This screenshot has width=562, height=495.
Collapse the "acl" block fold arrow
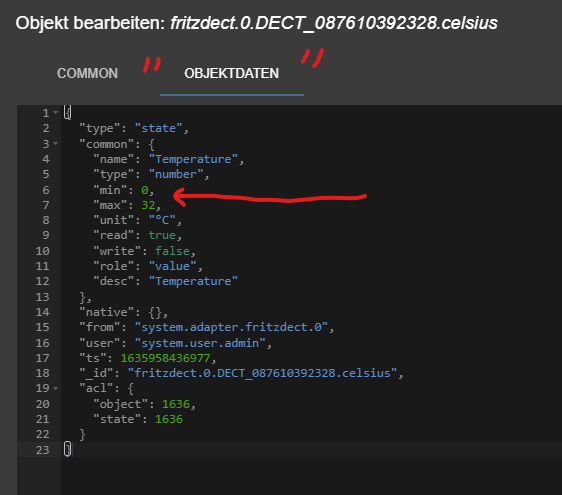point(56,388)
